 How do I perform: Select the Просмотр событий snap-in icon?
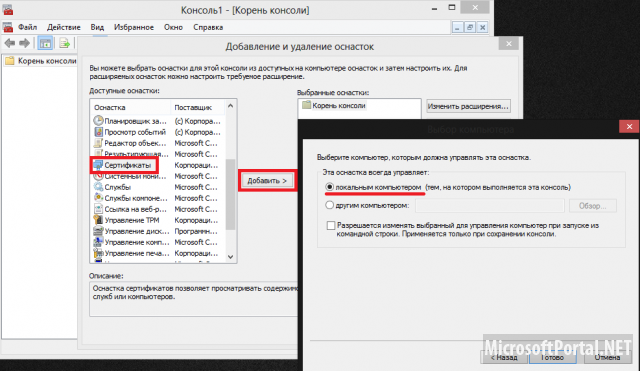tap(98, 132)
